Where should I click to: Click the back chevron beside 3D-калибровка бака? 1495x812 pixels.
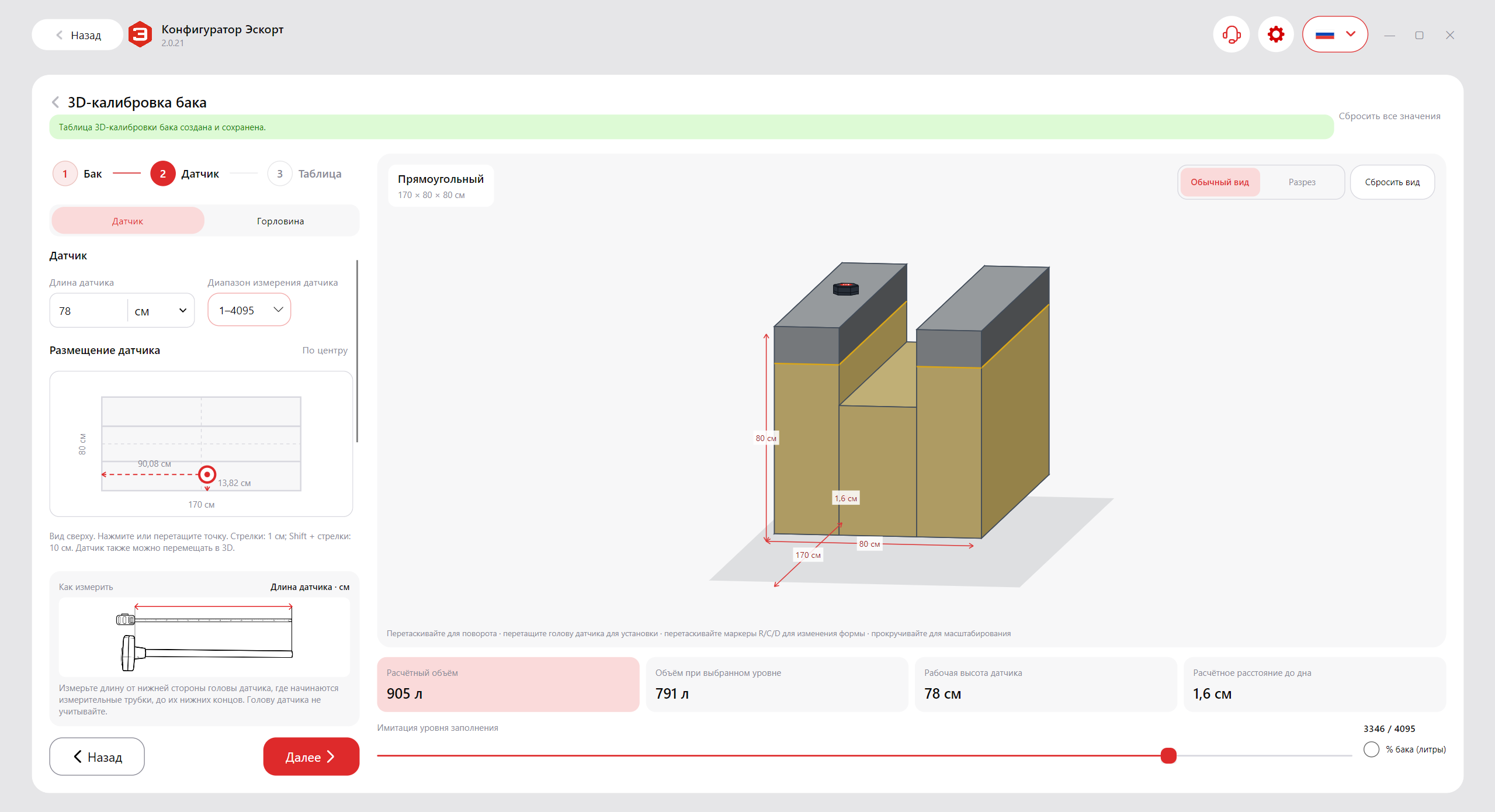tap(56, 102)
